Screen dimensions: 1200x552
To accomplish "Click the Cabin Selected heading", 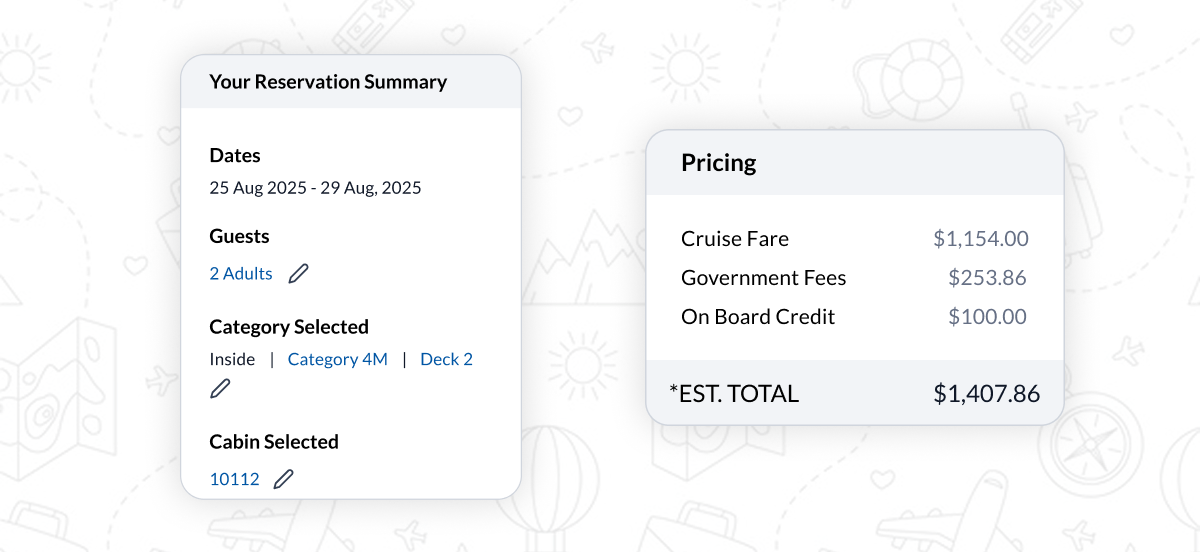I will (x=274, y=442).
